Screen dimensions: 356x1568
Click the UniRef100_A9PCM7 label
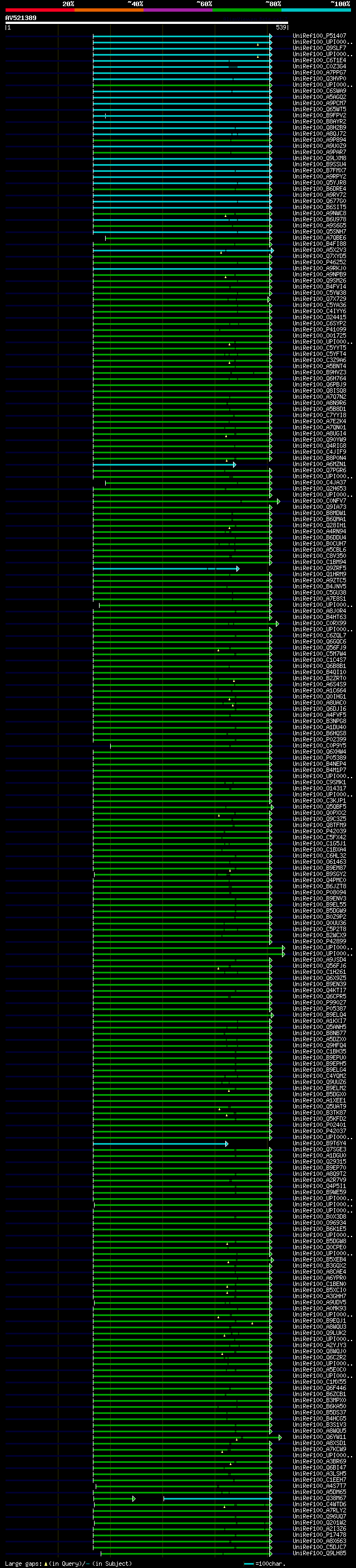[x=319, y=103]
